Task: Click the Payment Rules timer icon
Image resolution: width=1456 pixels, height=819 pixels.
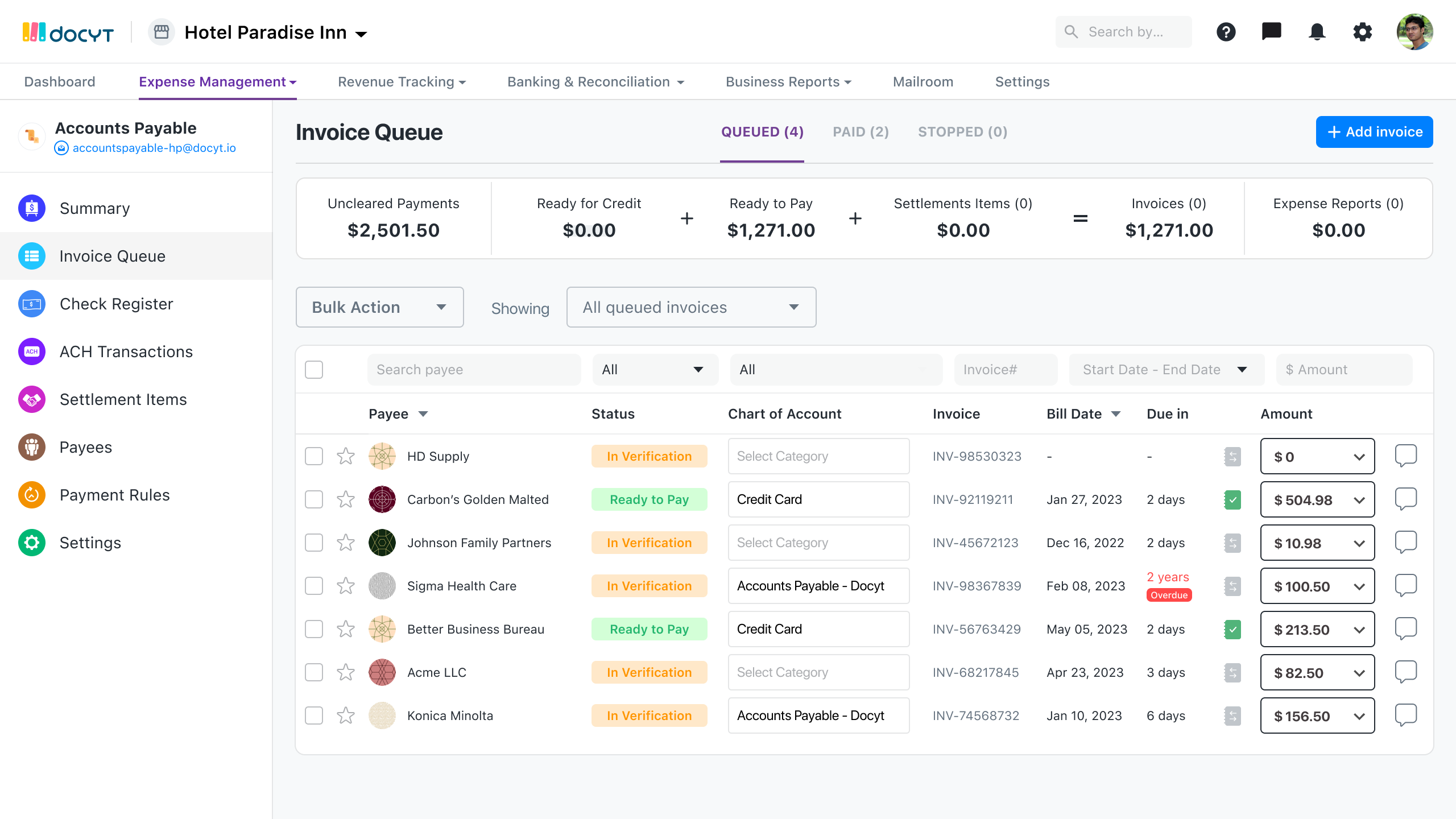Action: (31, 495)
